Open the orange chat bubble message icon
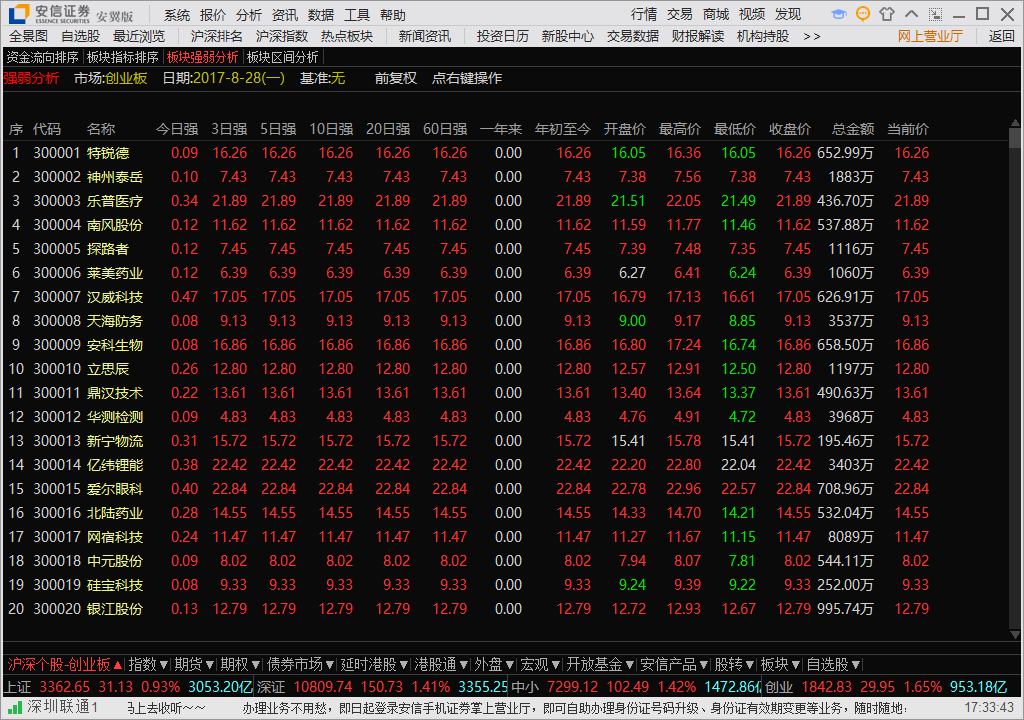This screenshot has width=1024, height=720. pos(863,14)
